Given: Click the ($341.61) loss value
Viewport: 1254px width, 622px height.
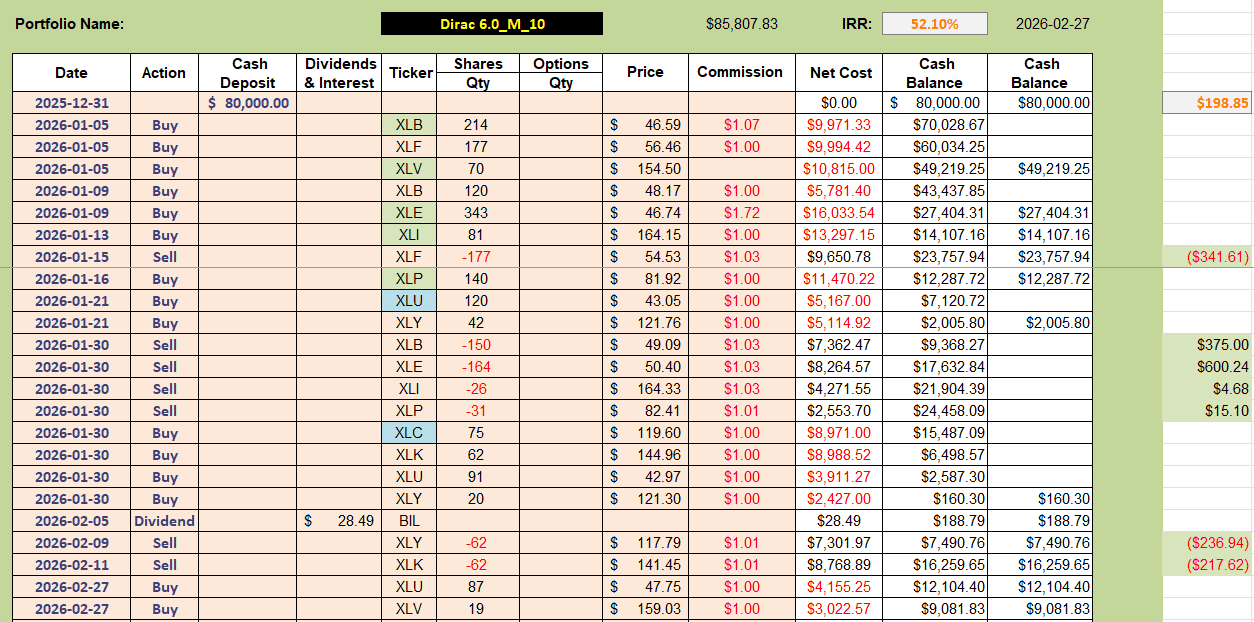Looking at the screenshot, I should tap(1207, 257).
